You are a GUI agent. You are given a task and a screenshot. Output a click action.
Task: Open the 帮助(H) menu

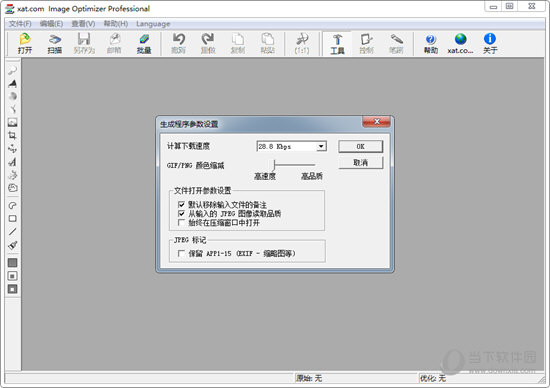click(x=115, y=24)
